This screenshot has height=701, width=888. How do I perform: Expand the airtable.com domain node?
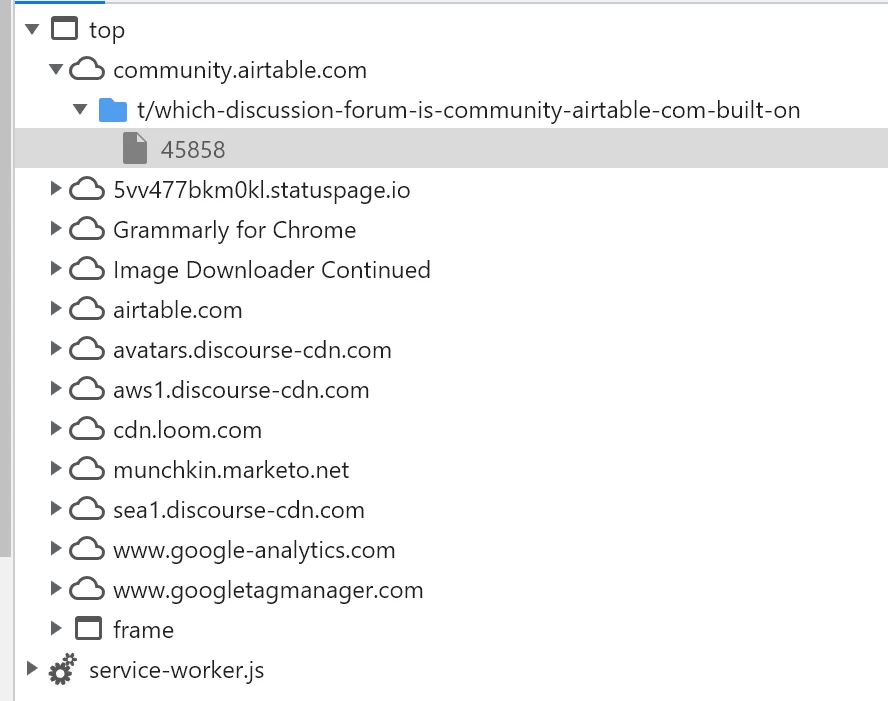[56, 309]
